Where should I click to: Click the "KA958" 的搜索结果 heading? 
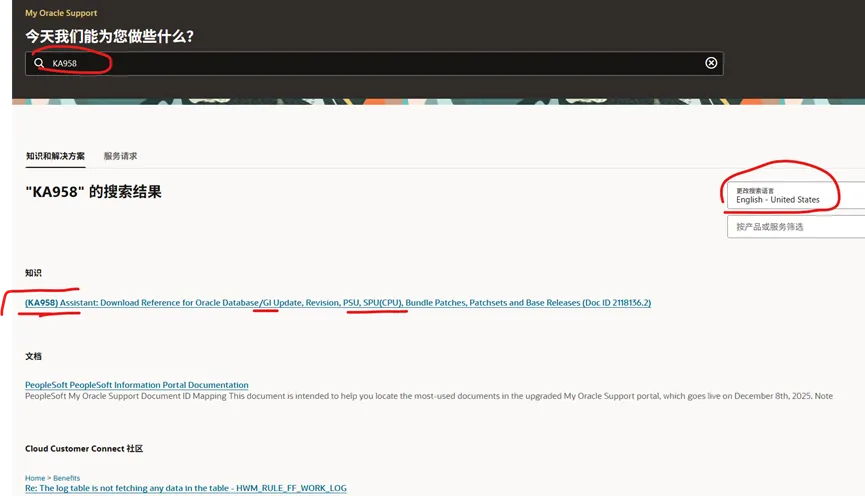coord(93,192)
